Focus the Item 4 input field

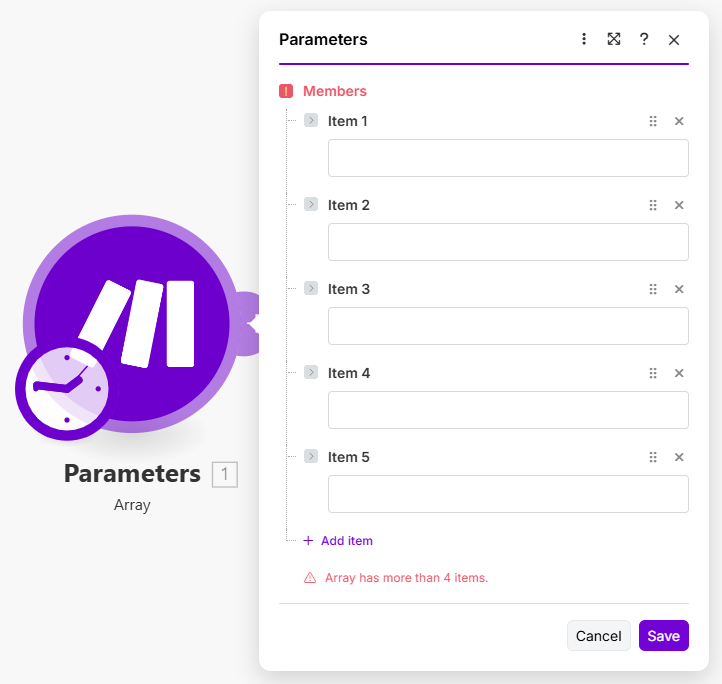(508, 410)
